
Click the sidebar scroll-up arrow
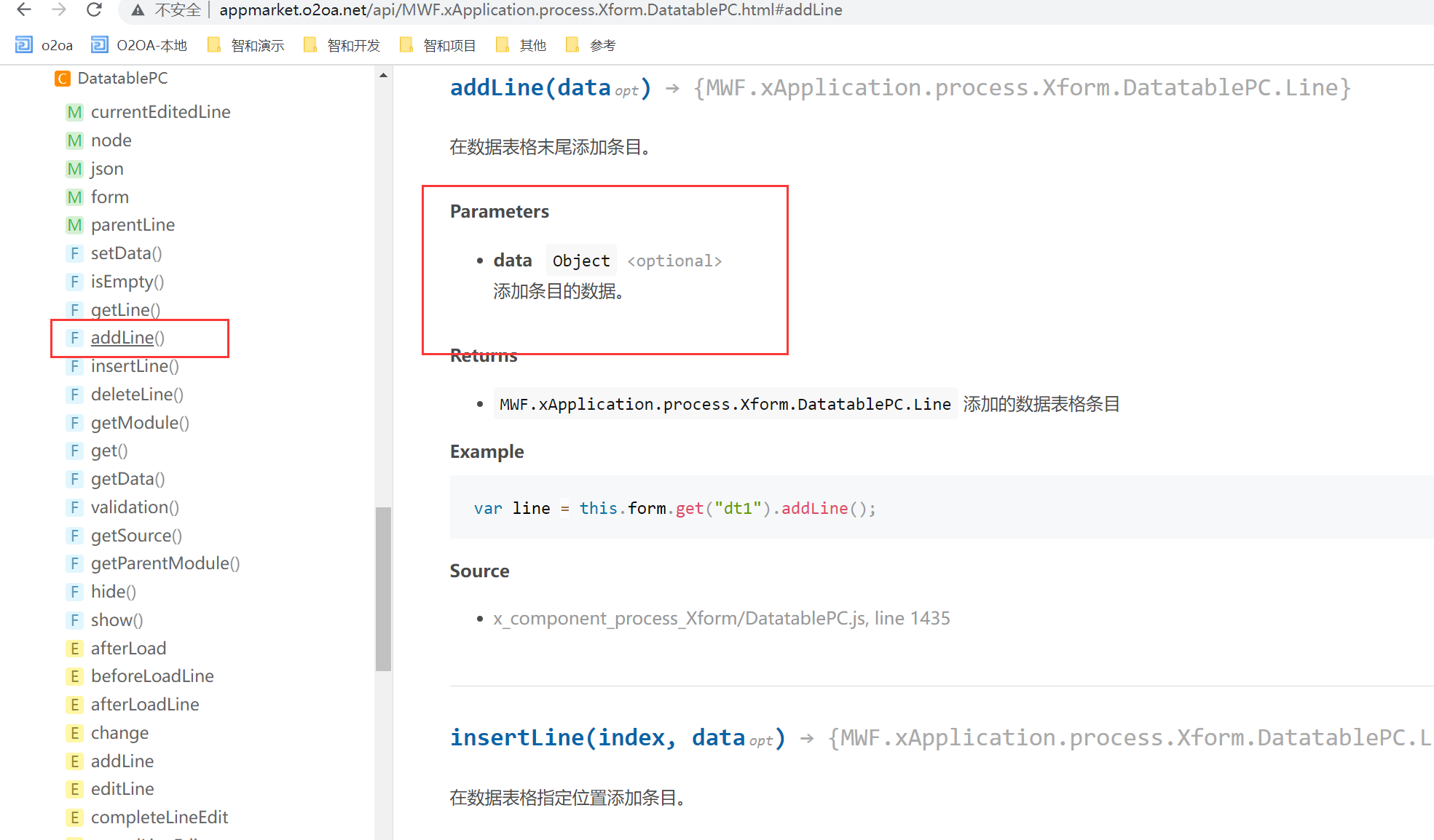[x=383, y=75]
